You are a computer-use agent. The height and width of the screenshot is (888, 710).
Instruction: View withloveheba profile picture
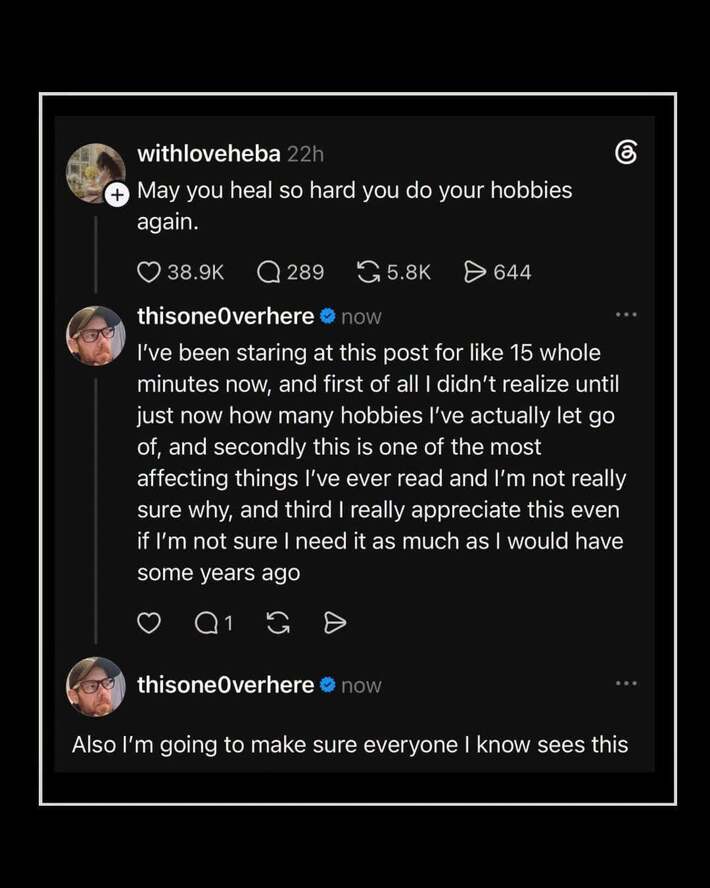coord(95,173)
